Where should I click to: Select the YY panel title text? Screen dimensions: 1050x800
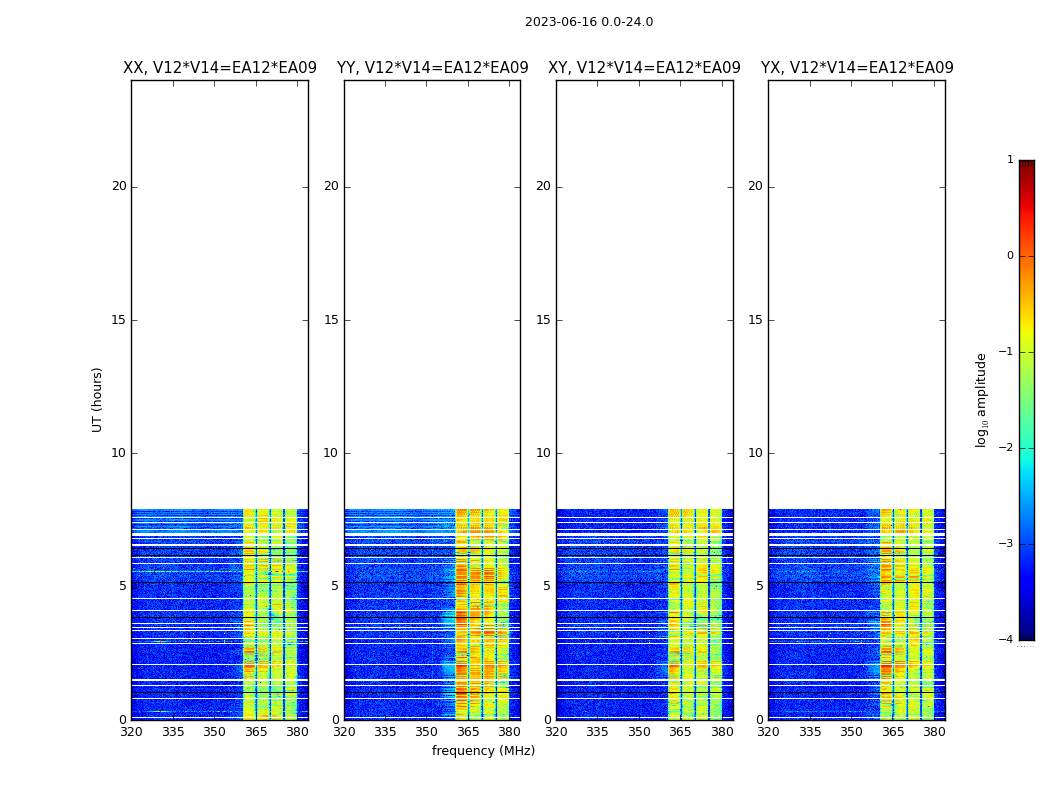(432, 68)
